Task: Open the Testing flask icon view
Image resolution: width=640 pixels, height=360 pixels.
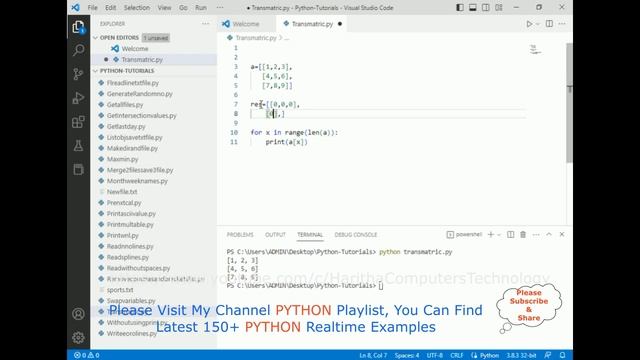Action: pos(78,146)
